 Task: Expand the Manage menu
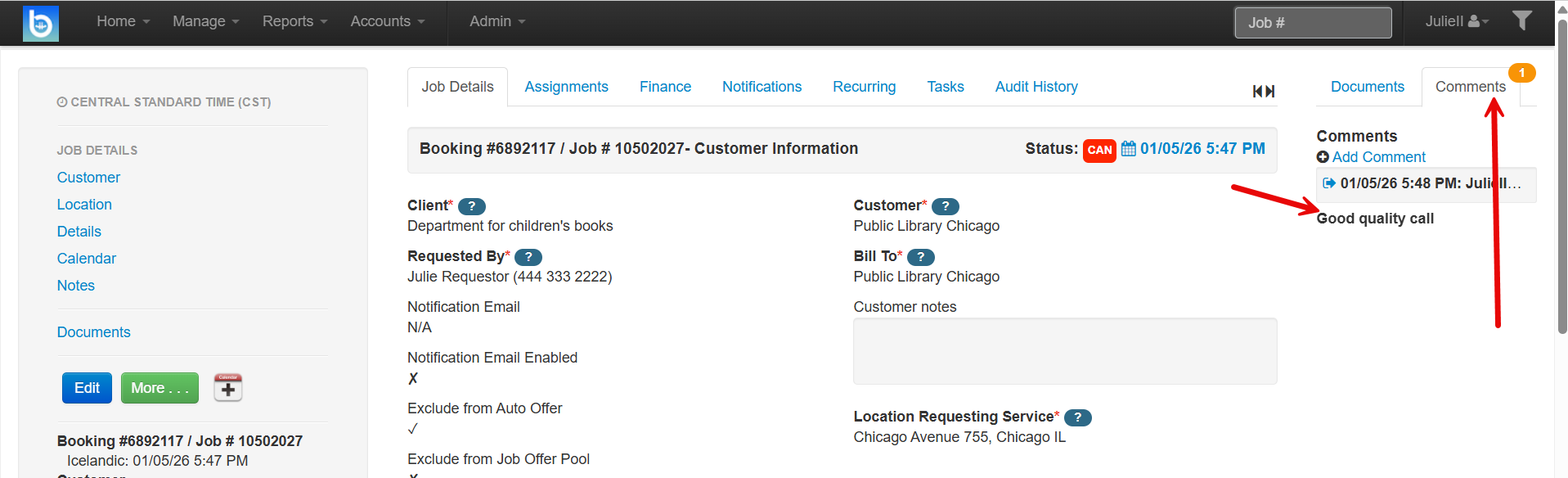[206, 21]
